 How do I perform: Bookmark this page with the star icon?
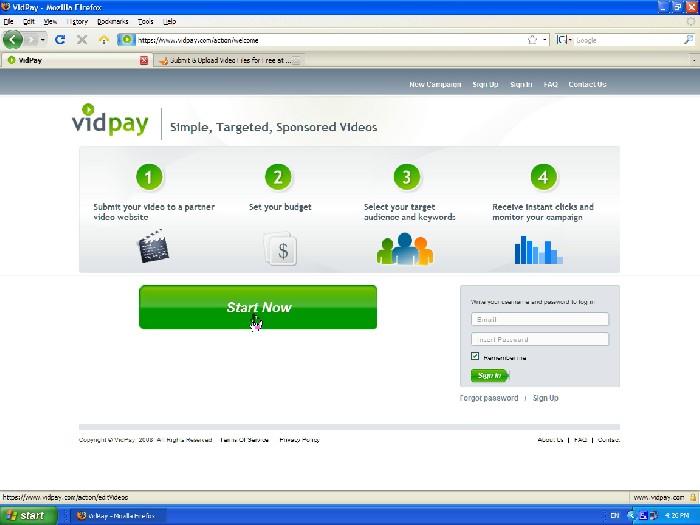click(x=532, y=40)
